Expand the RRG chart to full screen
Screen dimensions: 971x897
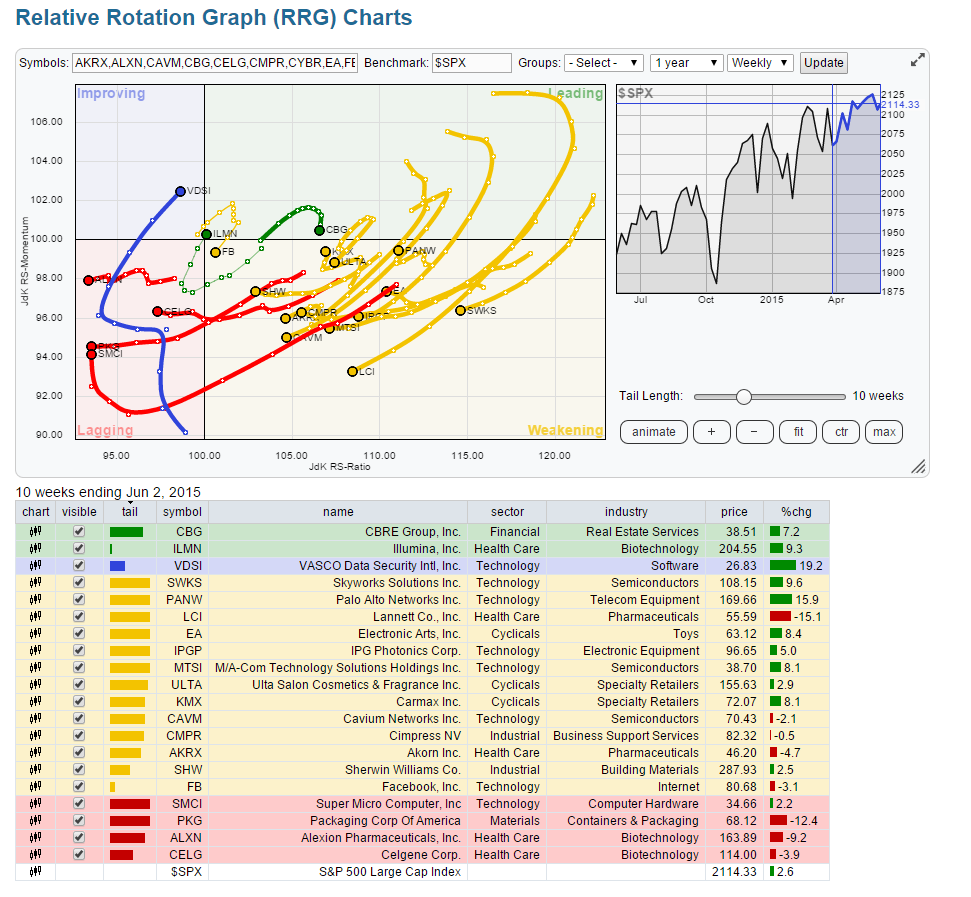pos(917,60)
